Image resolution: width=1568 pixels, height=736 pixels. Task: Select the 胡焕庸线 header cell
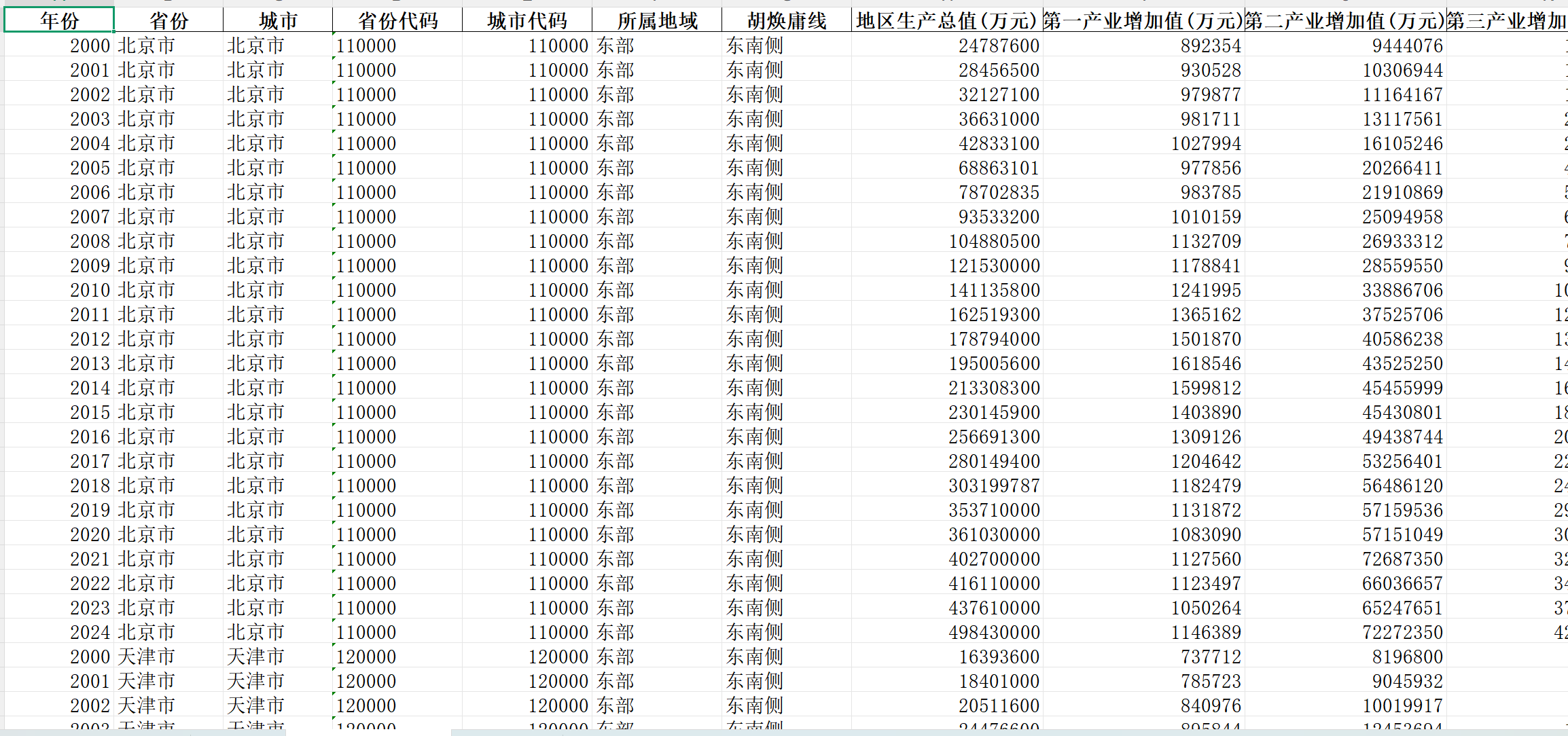pos(787,20)
